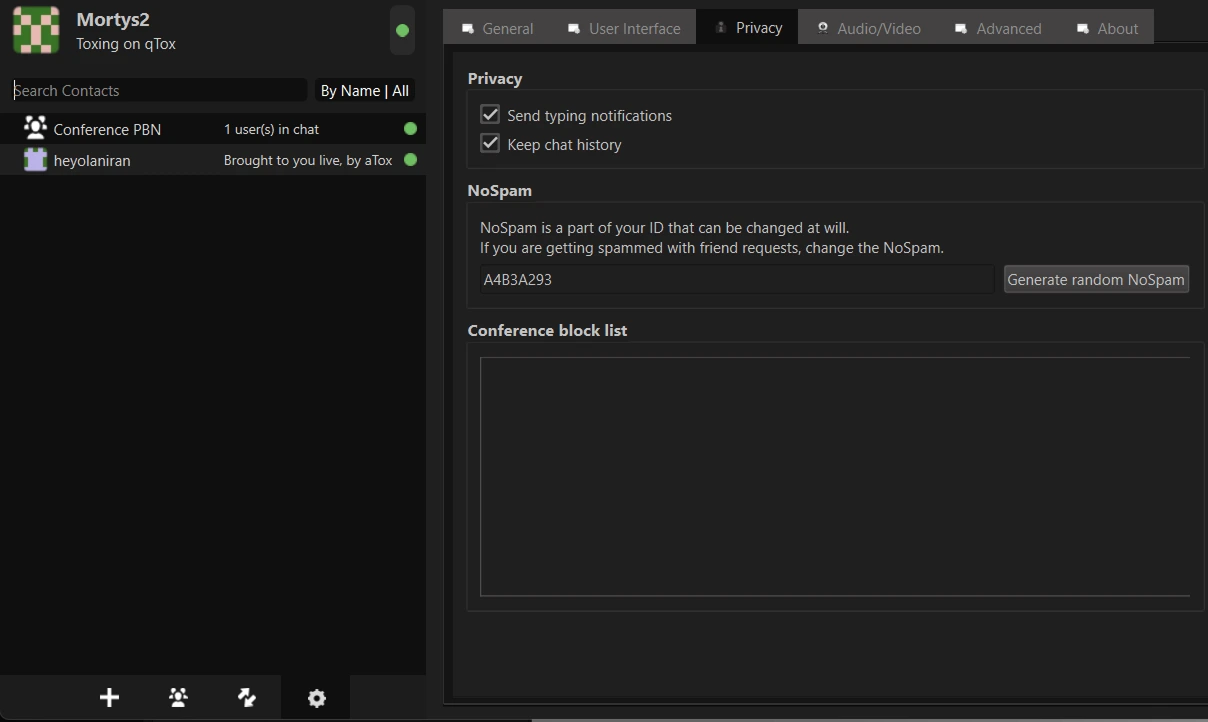Click the NoSpam value text field

point(735,280)
